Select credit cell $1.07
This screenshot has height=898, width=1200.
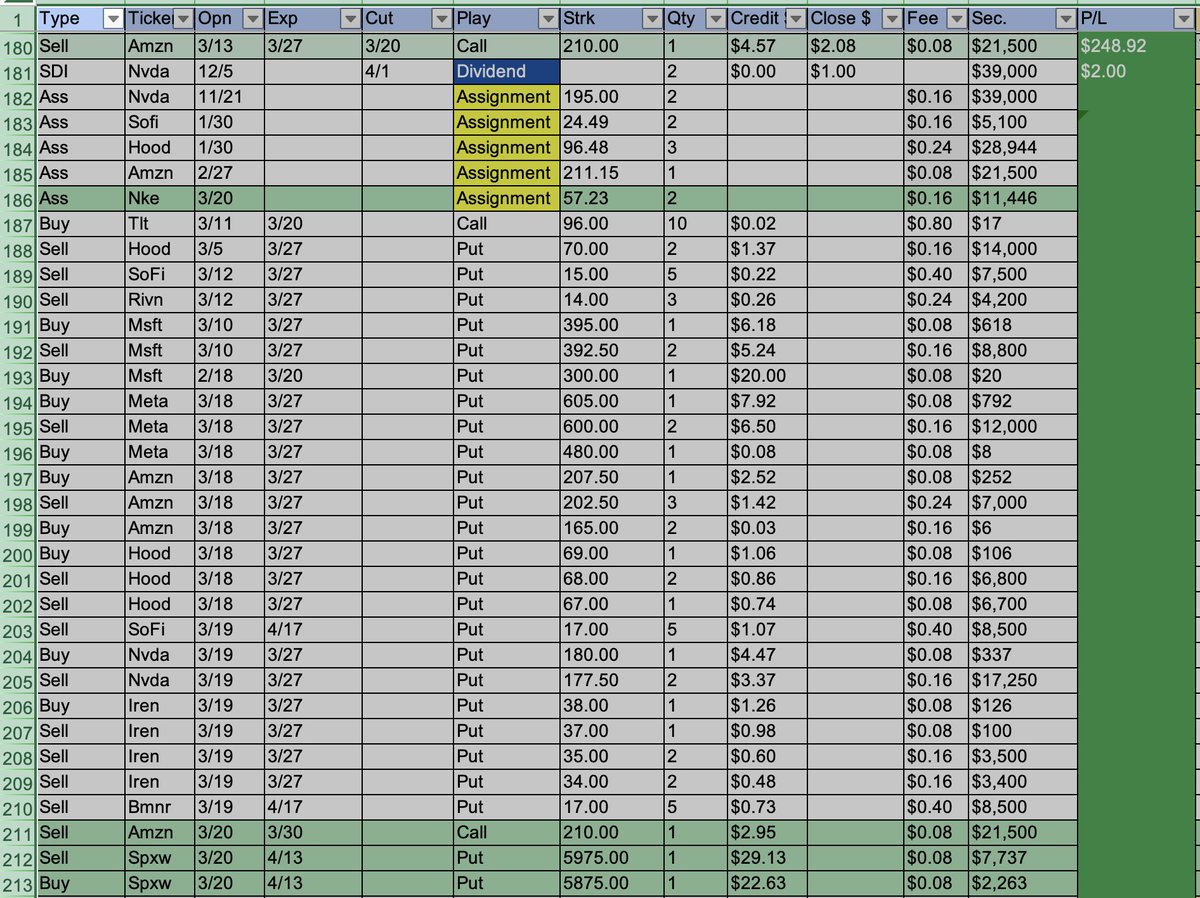click(767, 630)
